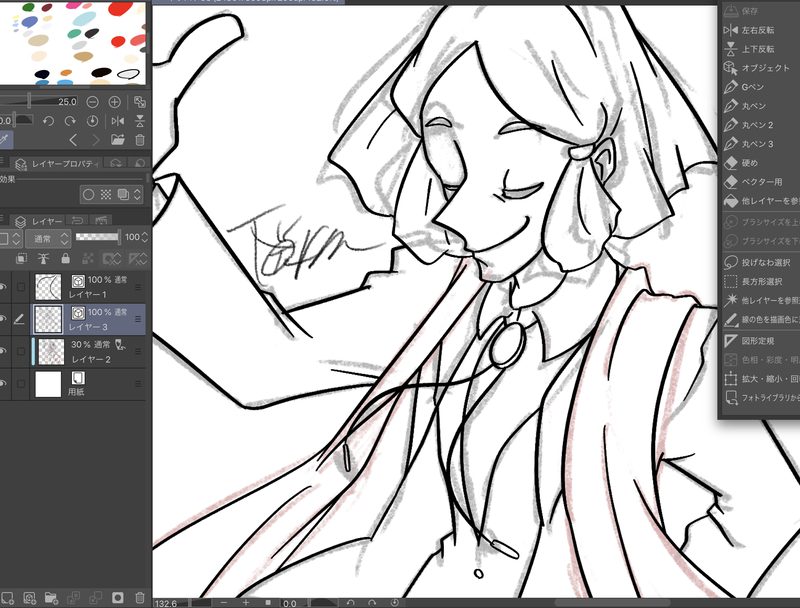Reset canvas rotation in the navigator
Viewport: 800px width, 608px height.
click(x=92, y=121)
